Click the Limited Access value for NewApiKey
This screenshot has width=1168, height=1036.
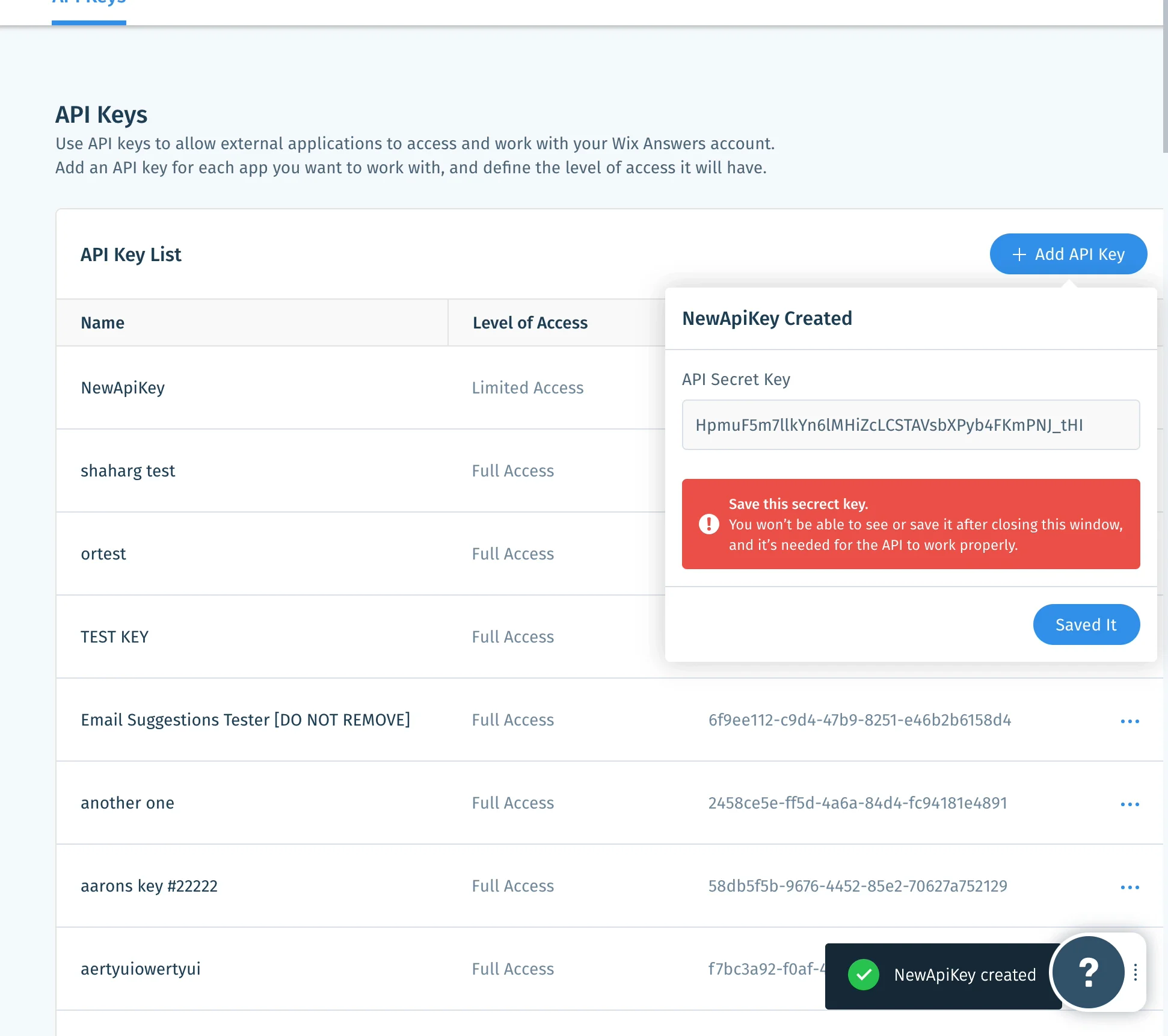click(x=527, y=388)
